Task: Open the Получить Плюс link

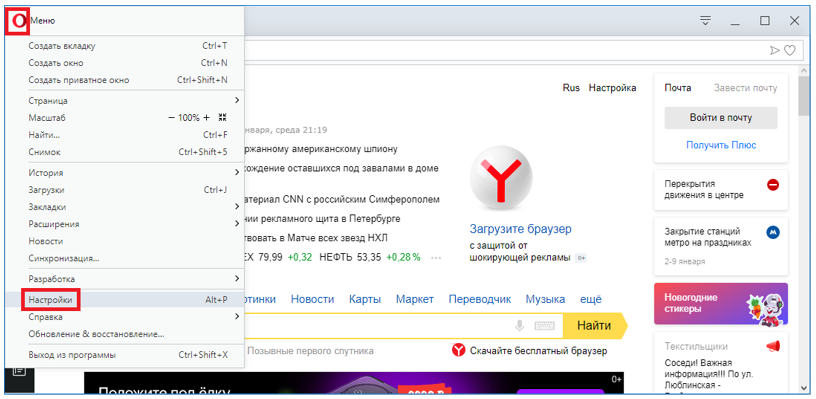Action: pos(721,145)
